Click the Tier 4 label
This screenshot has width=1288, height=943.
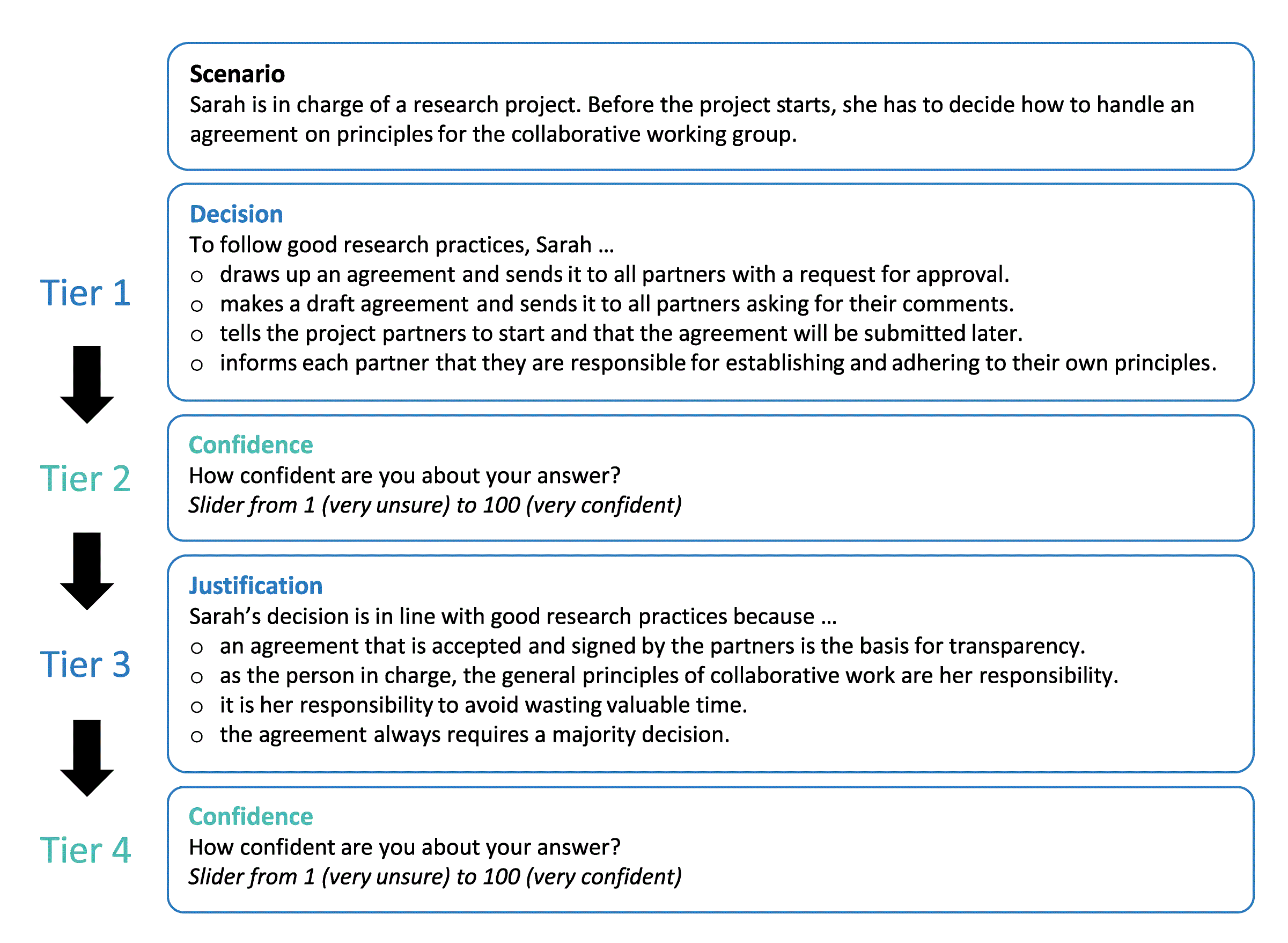85,850
